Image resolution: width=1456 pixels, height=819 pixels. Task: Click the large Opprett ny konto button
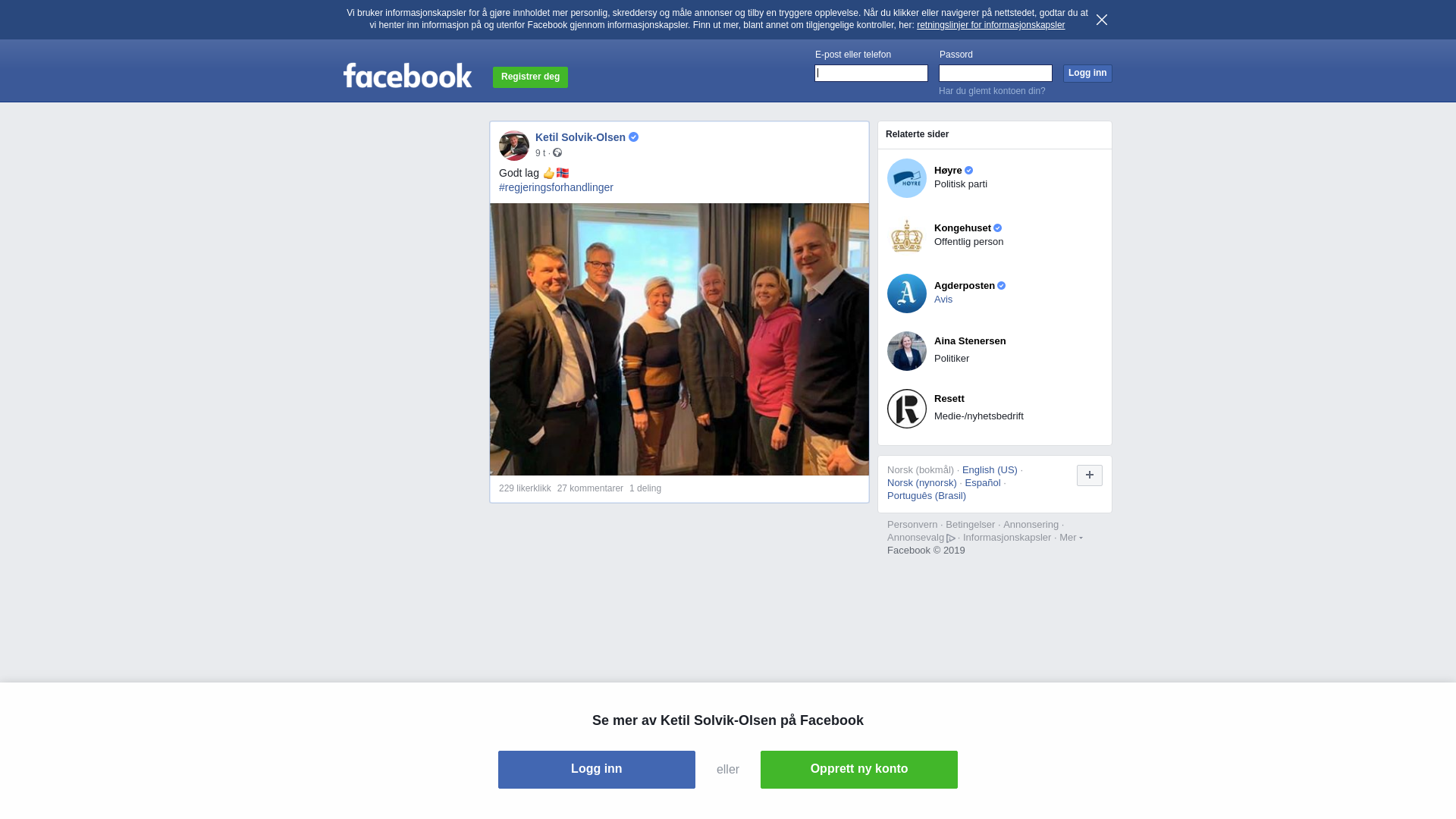pos(859,770)
